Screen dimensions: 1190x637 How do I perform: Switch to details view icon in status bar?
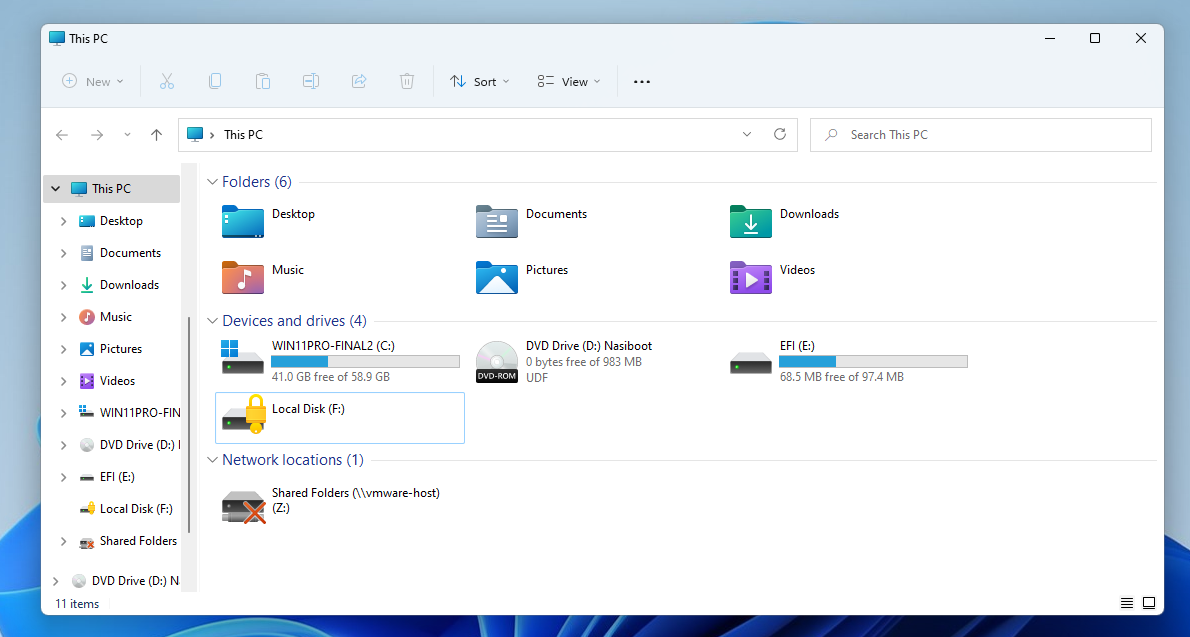(x=1127, y=603)
